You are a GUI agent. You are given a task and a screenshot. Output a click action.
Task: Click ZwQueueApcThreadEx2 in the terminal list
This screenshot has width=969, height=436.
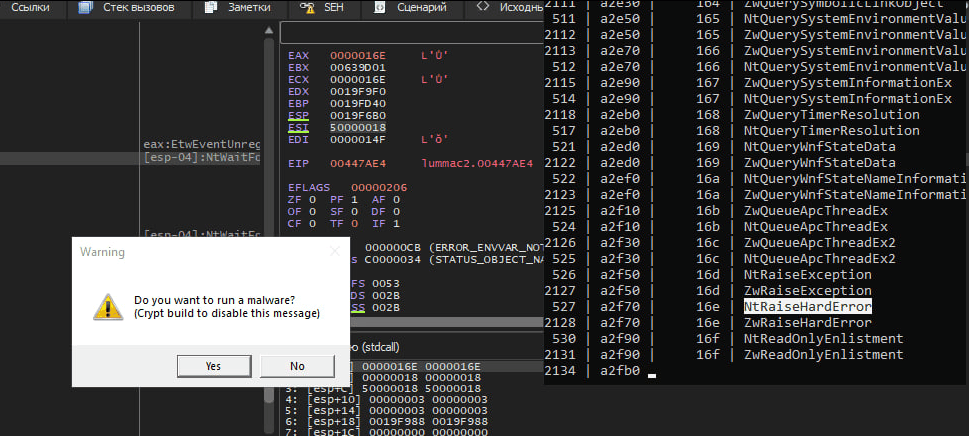point(820,242)
